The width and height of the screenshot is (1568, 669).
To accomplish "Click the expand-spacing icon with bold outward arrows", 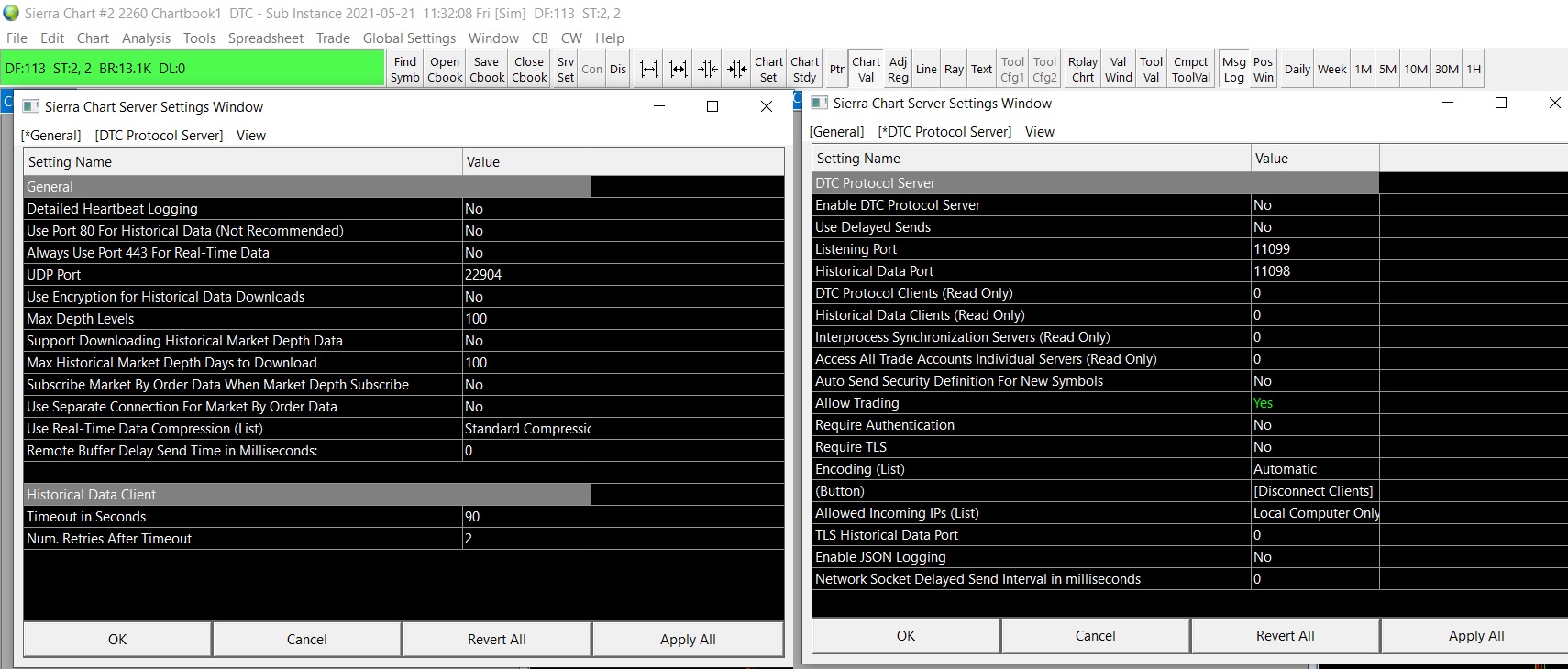I will [679, 70].
